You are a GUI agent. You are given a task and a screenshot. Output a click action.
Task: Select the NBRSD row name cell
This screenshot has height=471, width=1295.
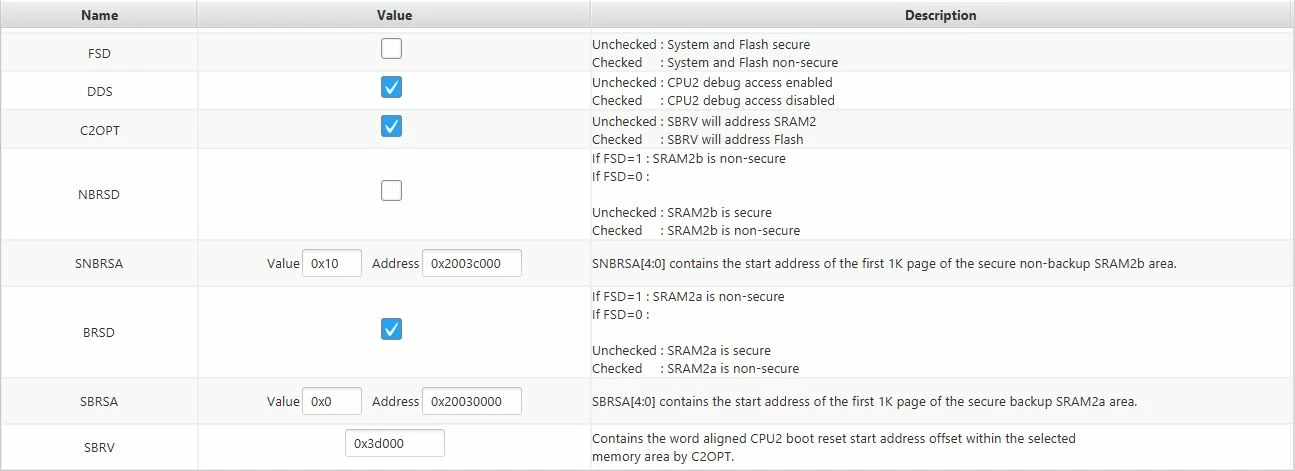(99, 194)
